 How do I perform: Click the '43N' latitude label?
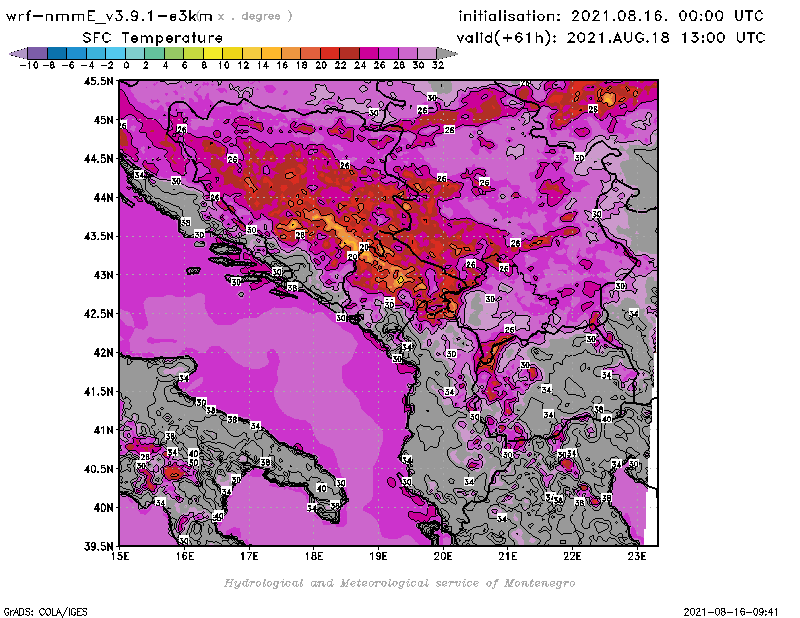104,275
